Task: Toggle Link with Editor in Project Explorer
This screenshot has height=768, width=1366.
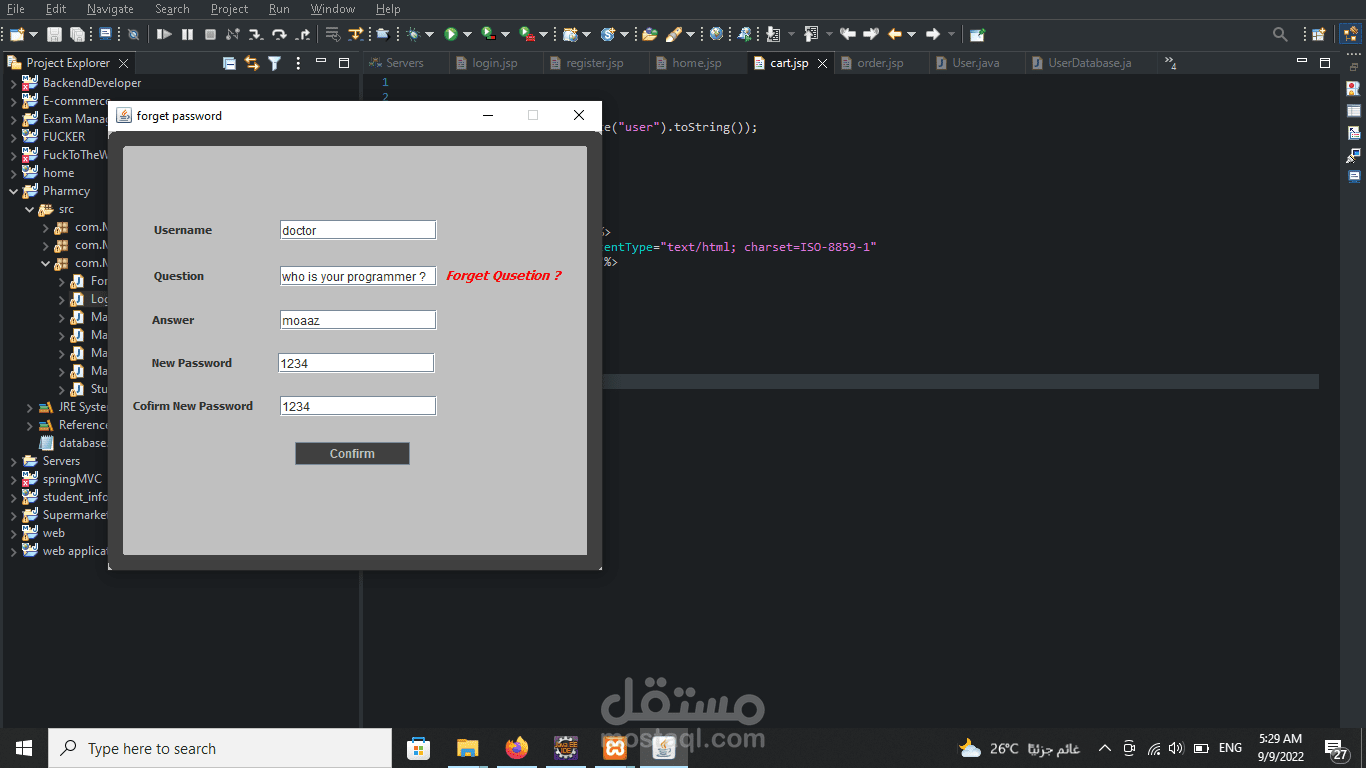Action: (x=252, y=63)
